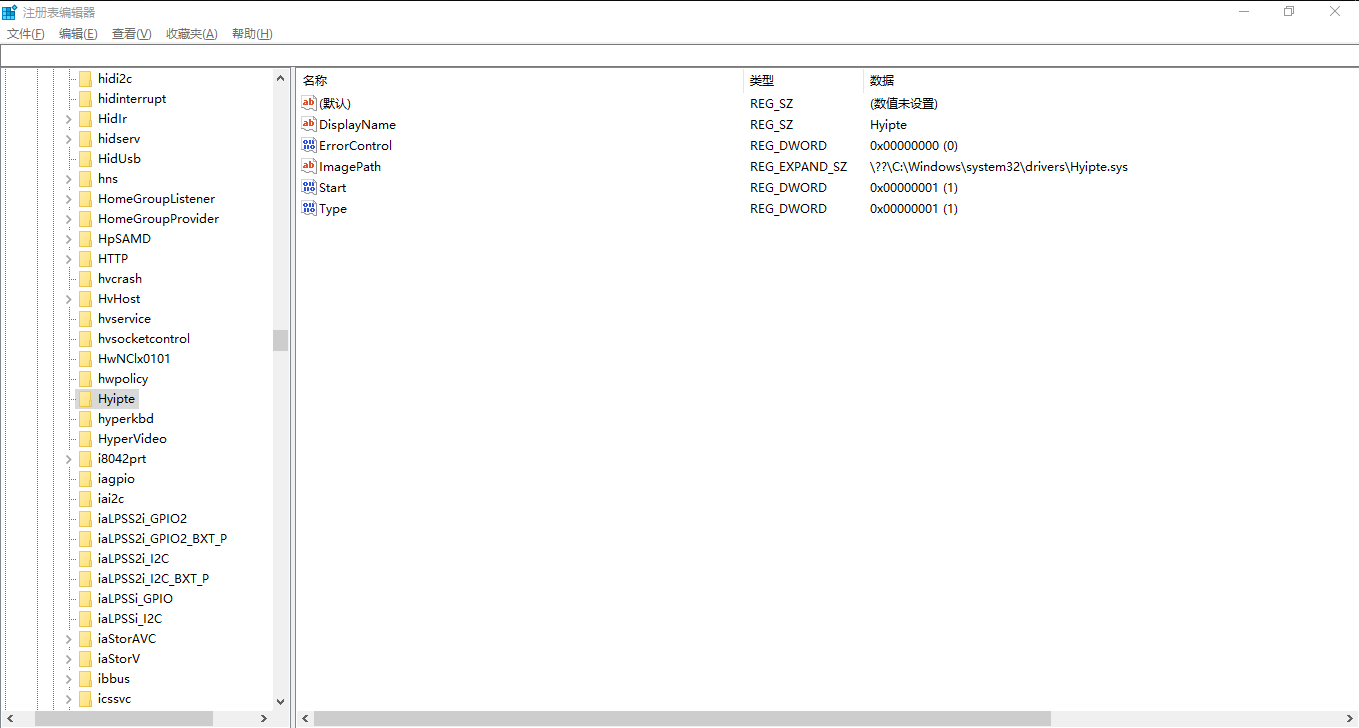Click the hyperkbd folder icon
The image size is (1359, 728).
(85, 418)
